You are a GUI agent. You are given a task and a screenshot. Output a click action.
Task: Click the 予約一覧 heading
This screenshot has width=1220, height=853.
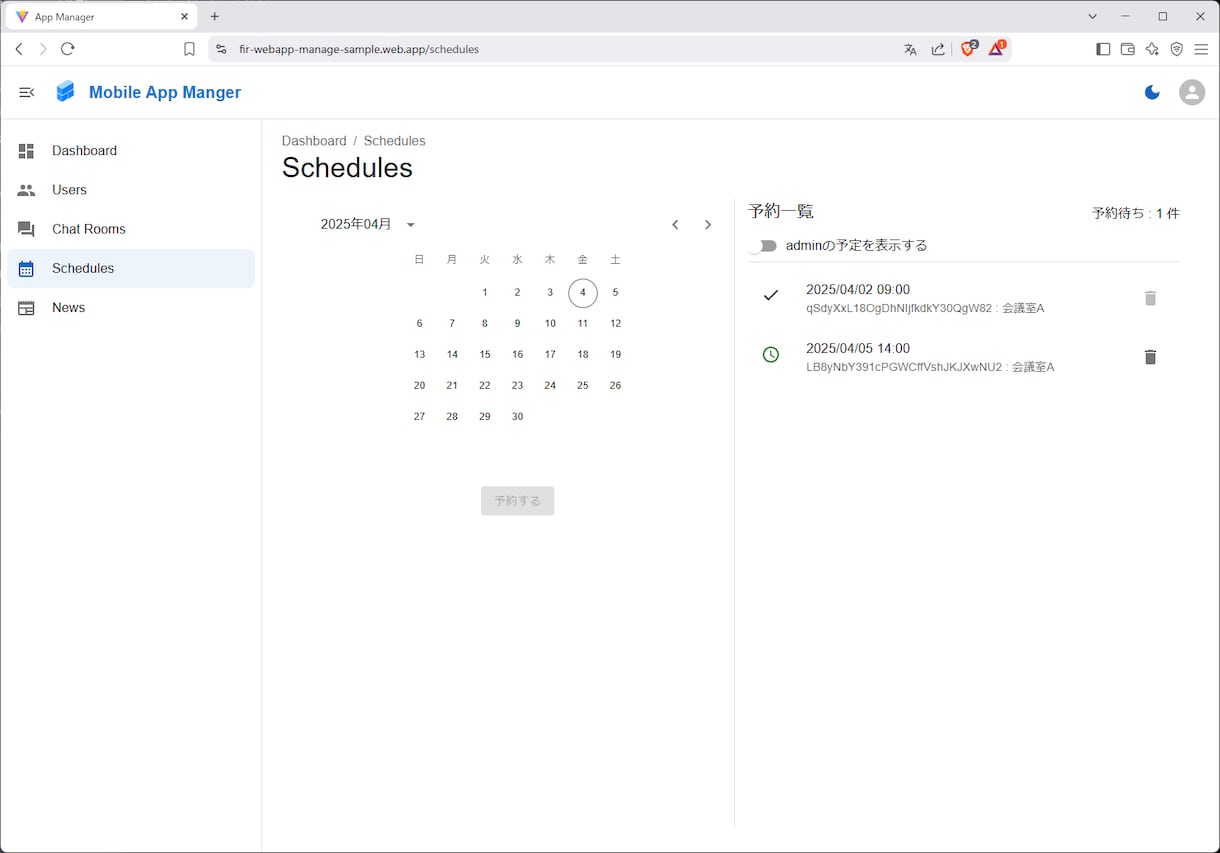pos(781,212)
